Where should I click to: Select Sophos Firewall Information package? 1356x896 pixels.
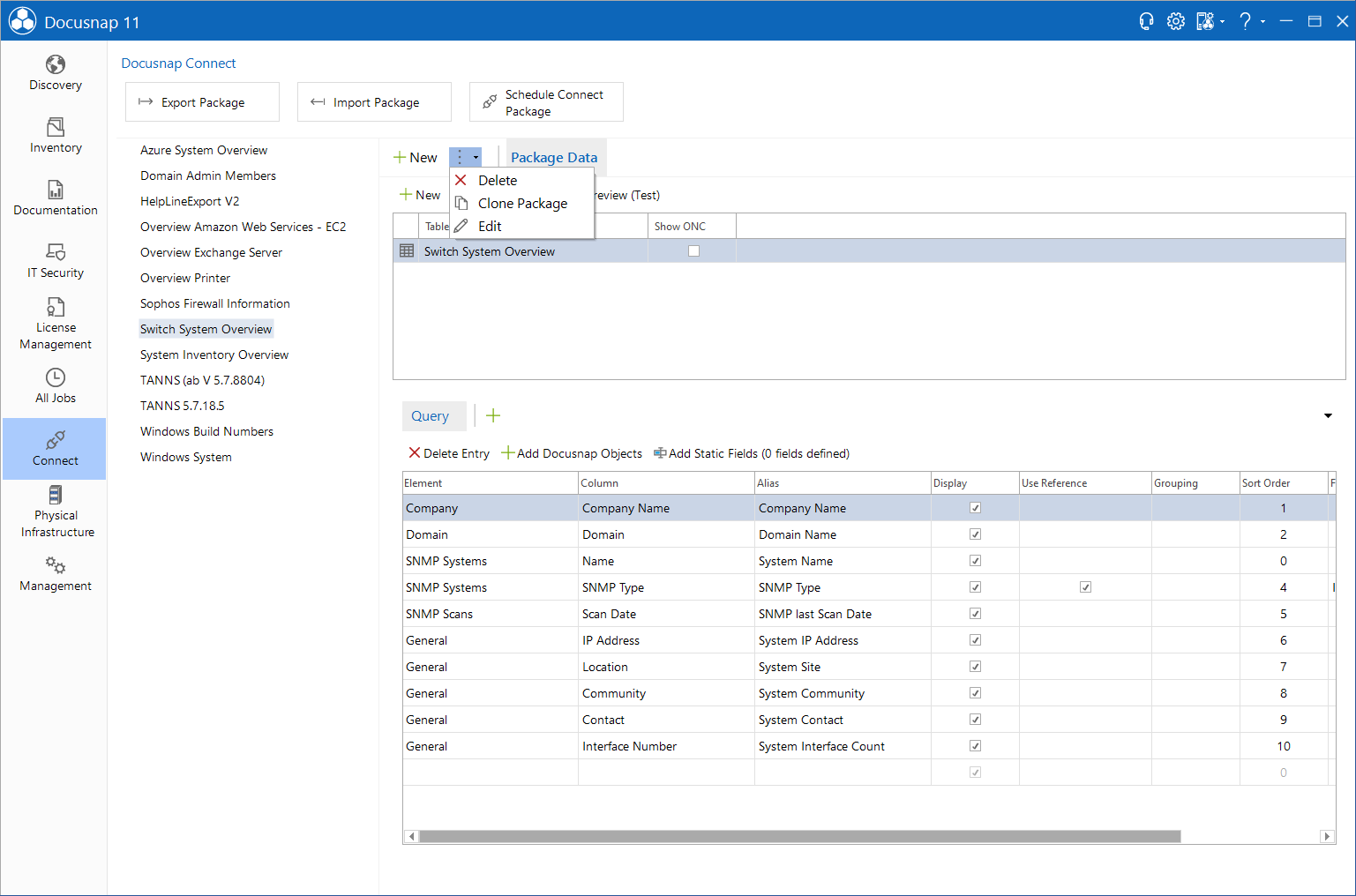214,303
